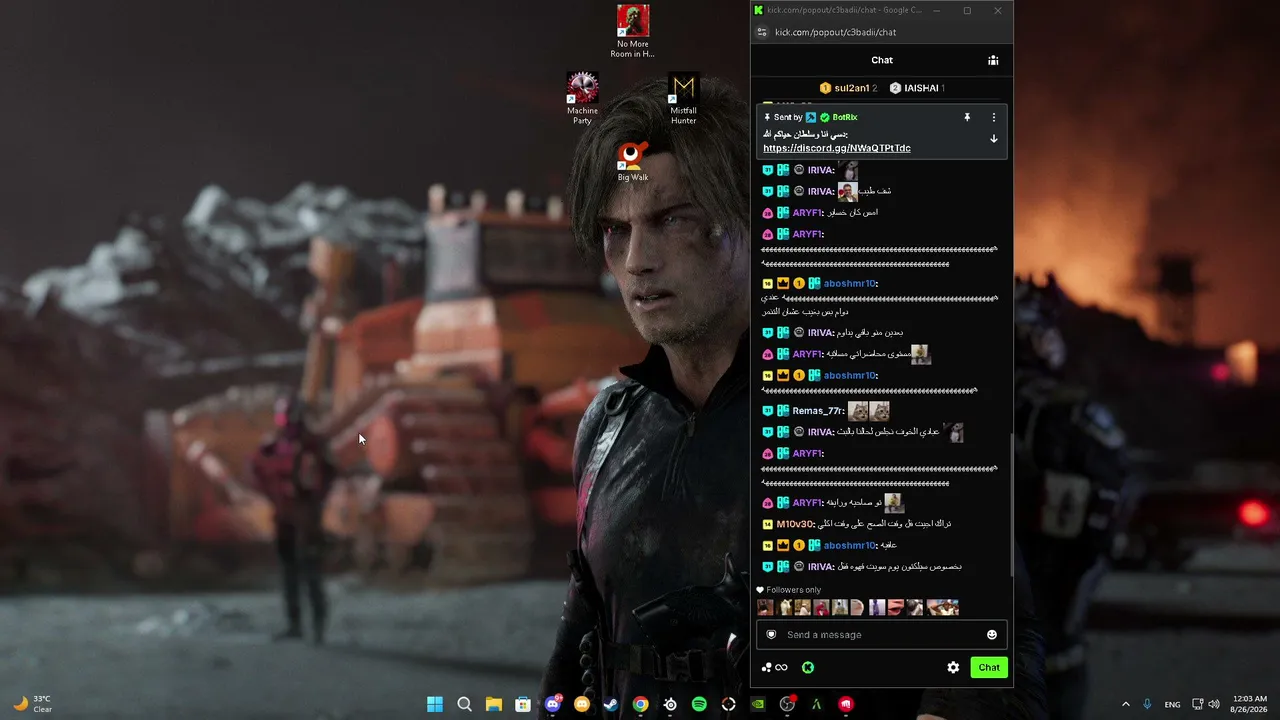Open the channel points icon
Viewport: 1280px width, 720px height.
(x=774, y=668)
